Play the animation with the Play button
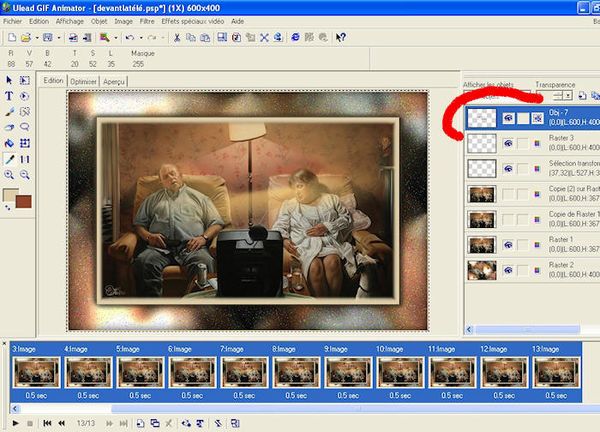This screenshot has width=600, height=432. point(15,423)
